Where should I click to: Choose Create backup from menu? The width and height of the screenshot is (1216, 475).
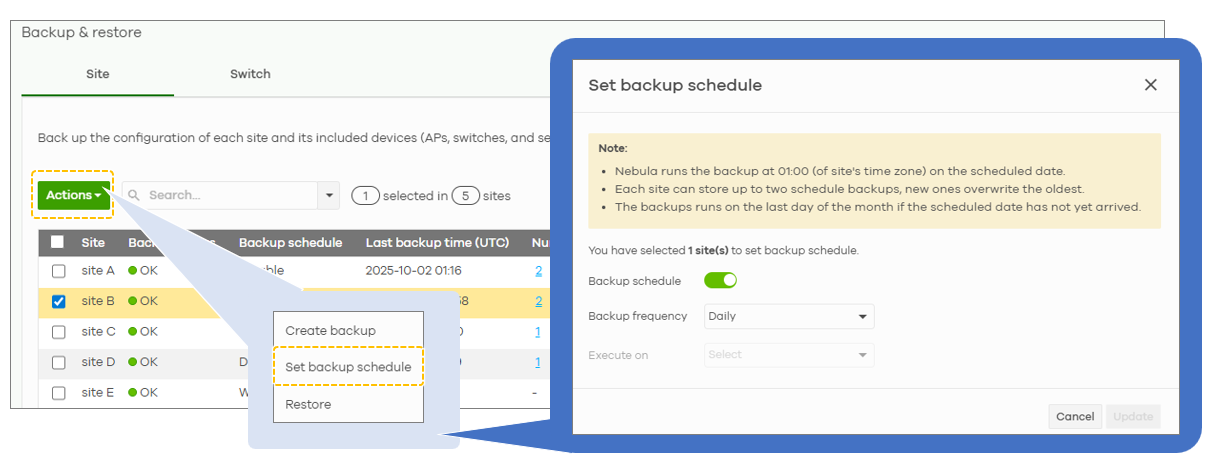330,331
